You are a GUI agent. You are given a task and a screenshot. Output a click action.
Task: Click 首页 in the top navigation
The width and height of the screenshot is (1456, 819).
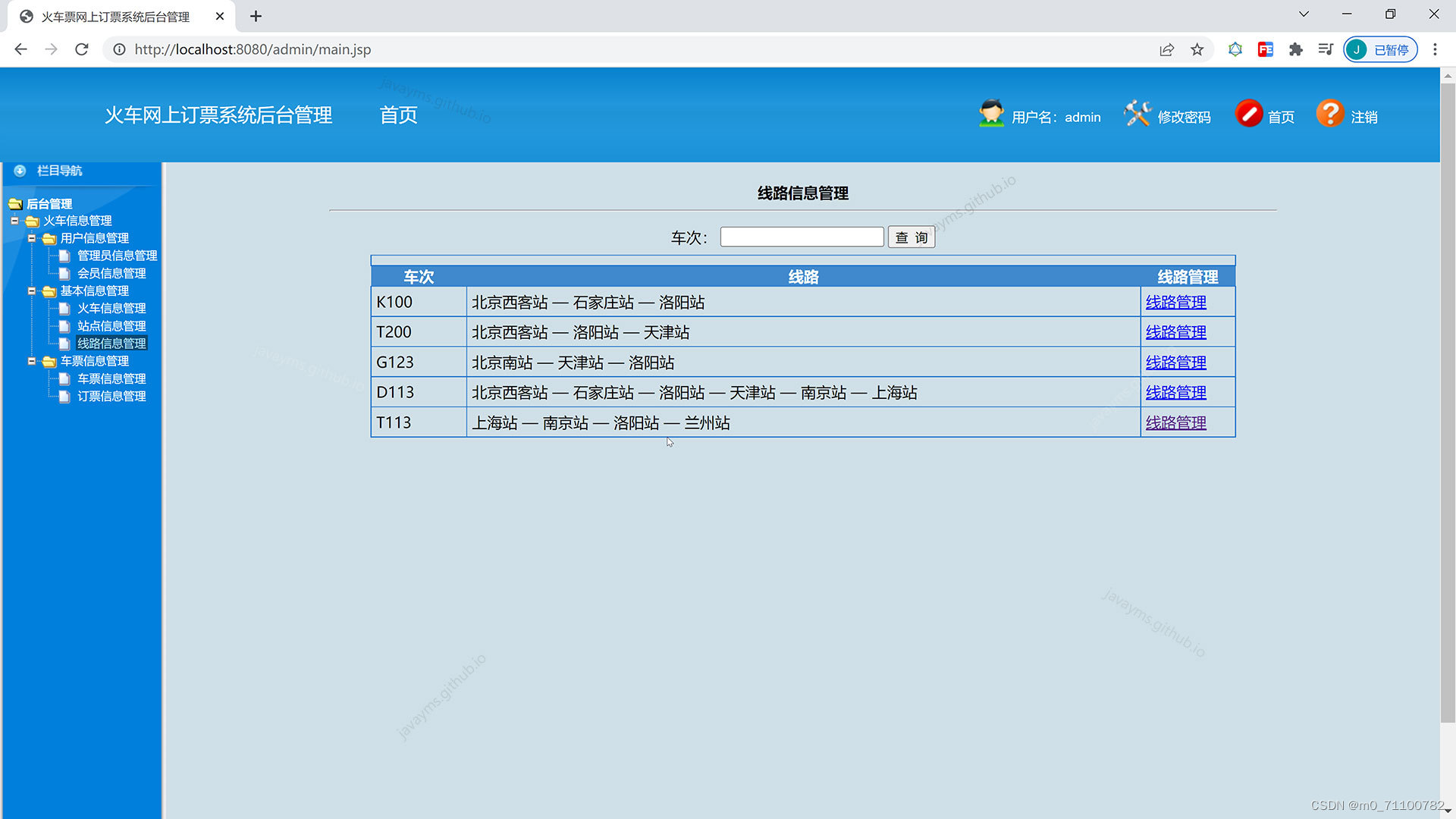(397, 115)
